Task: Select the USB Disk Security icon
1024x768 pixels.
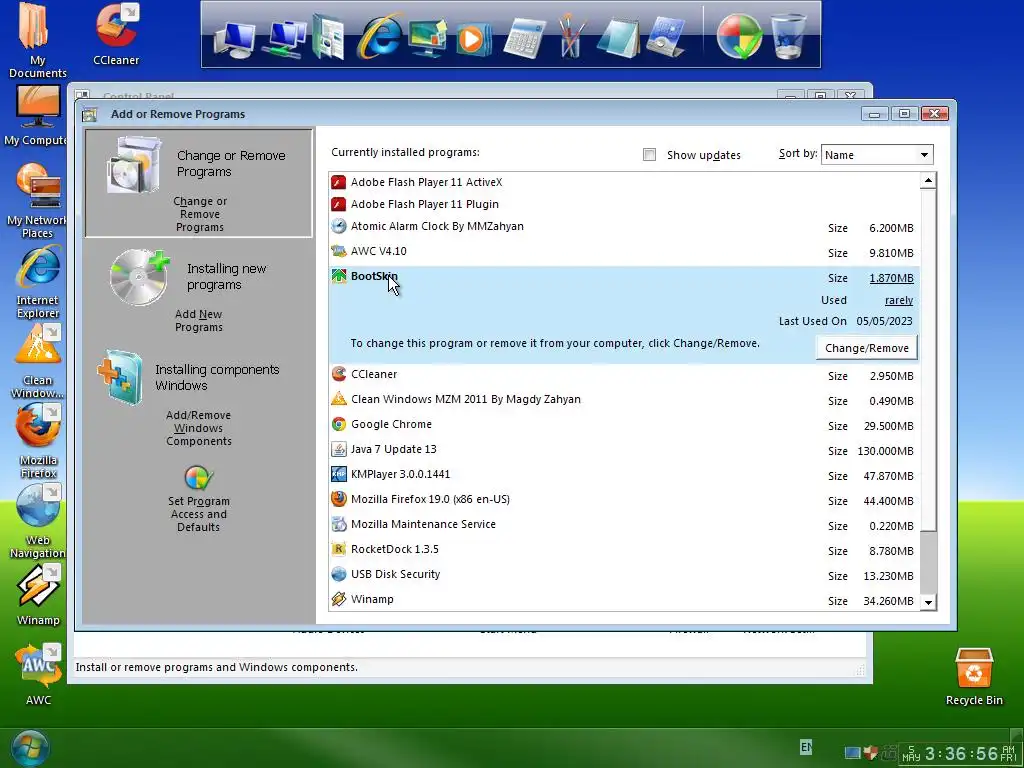Action: pos(338,574)
